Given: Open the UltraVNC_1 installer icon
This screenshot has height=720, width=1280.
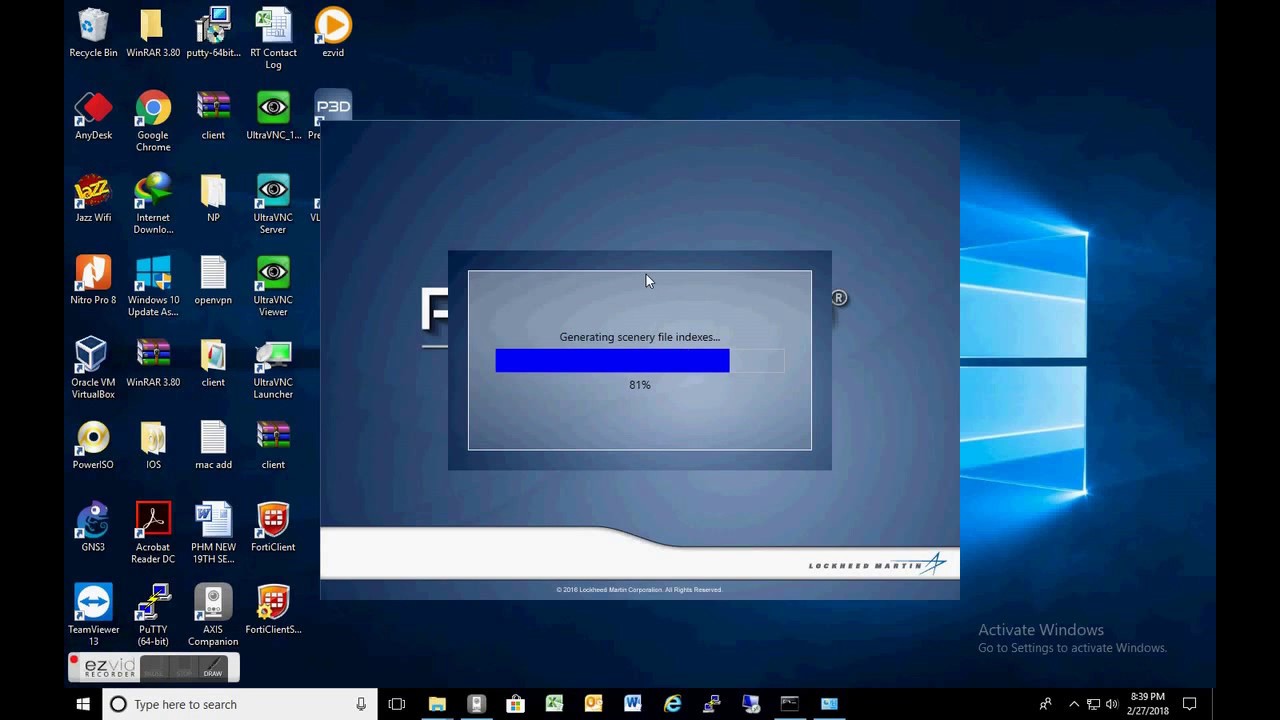Looking at the screenshot, I should click(x=273, y=116).
